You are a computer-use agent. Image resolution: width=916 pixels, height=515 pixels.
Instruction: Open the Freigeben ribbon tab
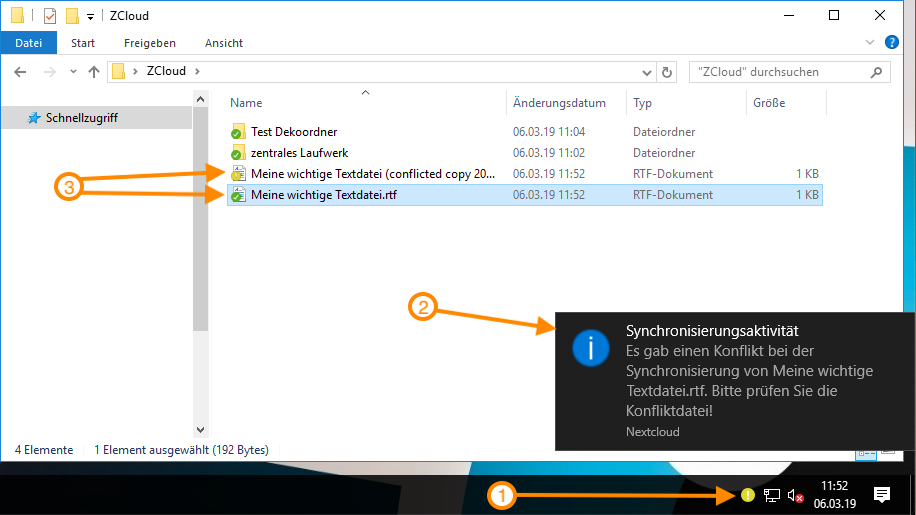click(150, 43)
